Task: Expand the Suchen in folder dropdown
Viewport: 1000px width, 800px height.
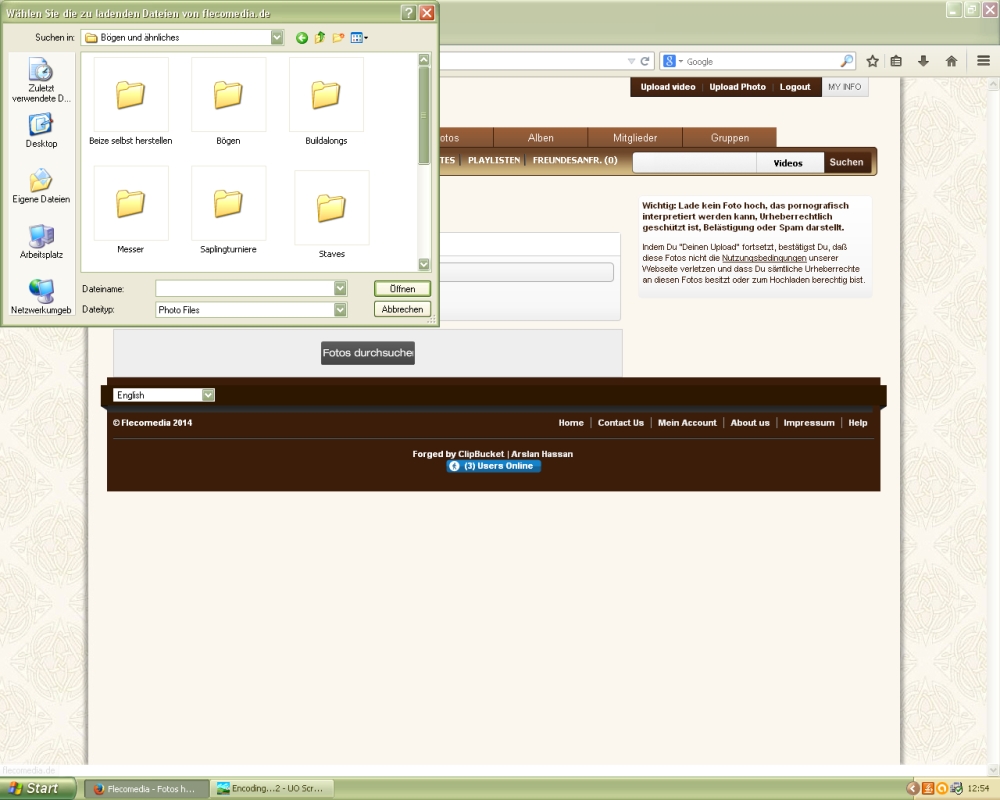Action: 277,38
